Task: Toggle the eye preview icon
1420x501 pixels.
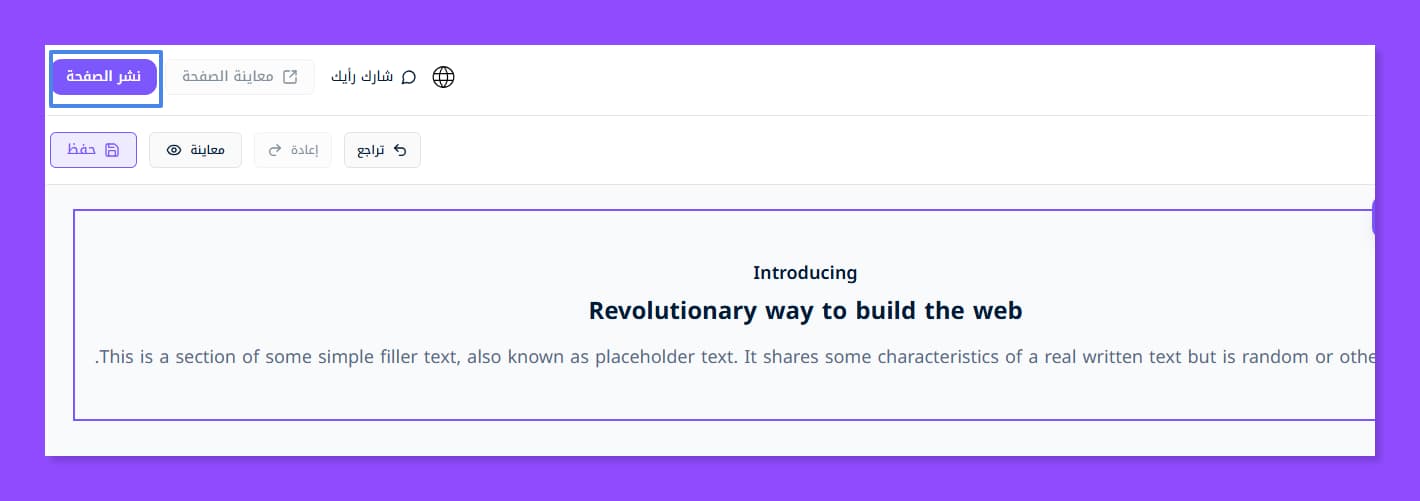Action: pos(174,150)
